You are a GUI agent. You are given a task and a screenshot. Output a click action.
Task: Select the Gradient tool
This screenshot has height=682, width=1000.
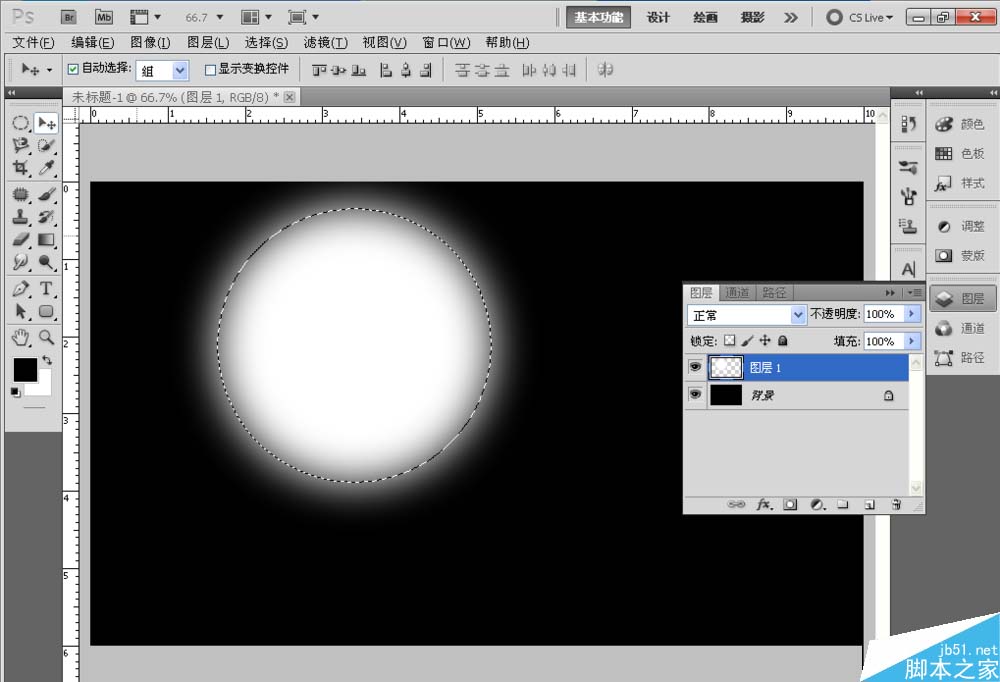46,239
